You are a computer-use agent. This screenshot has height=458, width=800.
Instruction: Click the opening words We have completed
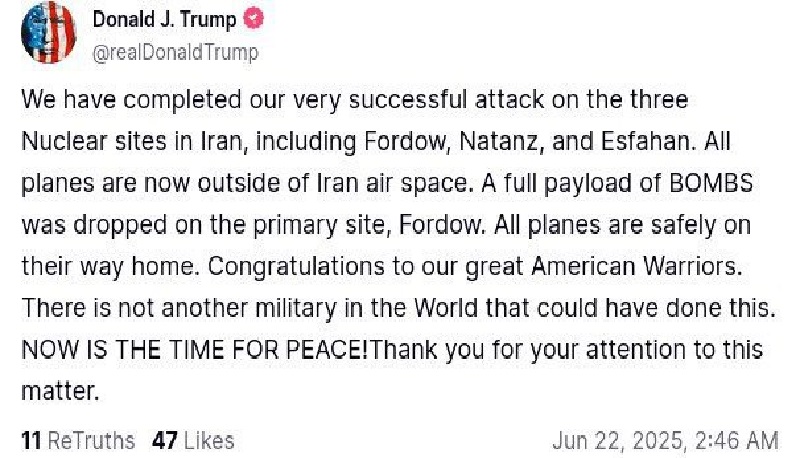131,100
